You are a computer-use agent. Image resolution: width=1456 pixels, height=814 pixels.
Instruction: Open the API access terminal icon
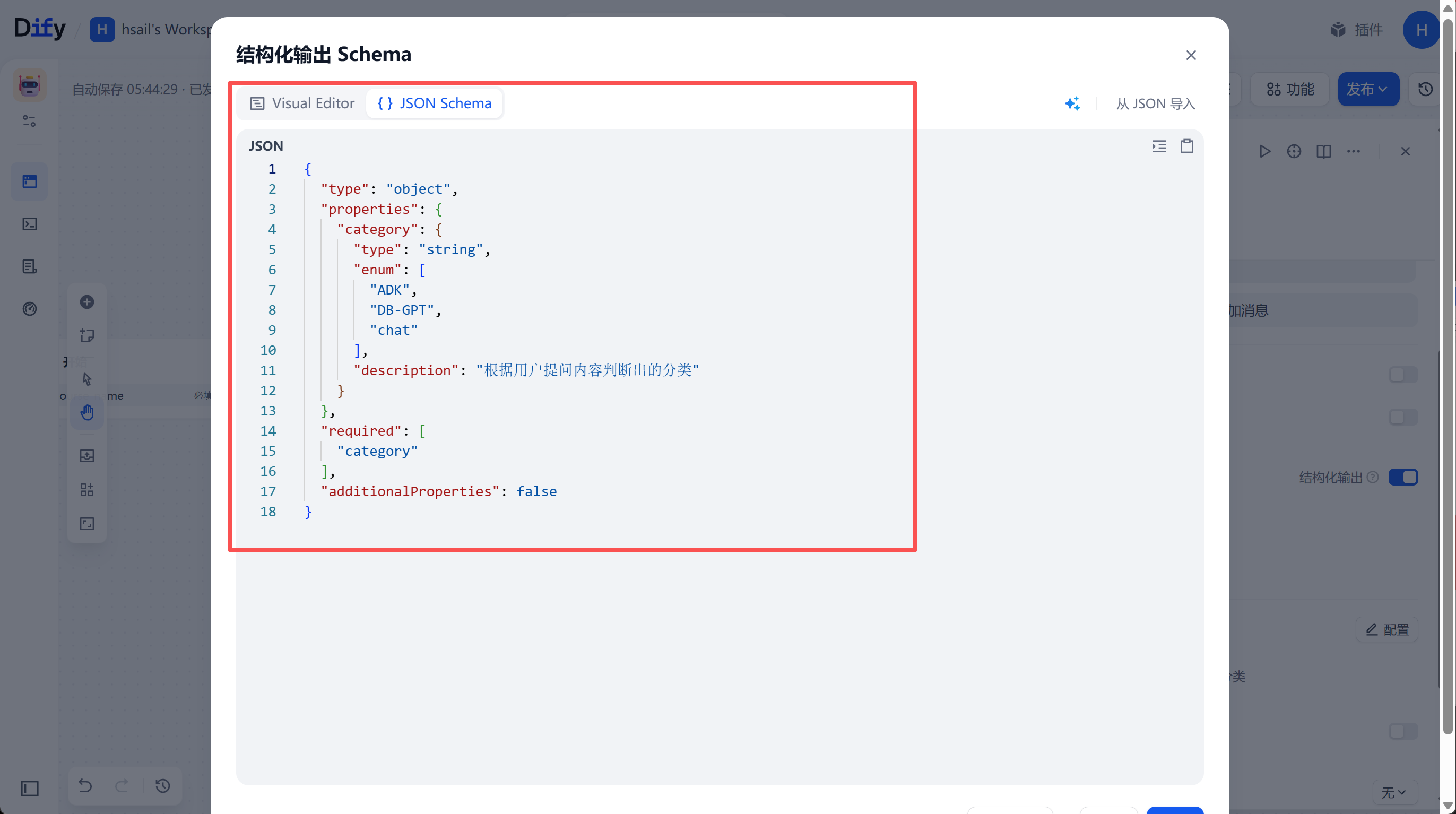coord(29,224)
